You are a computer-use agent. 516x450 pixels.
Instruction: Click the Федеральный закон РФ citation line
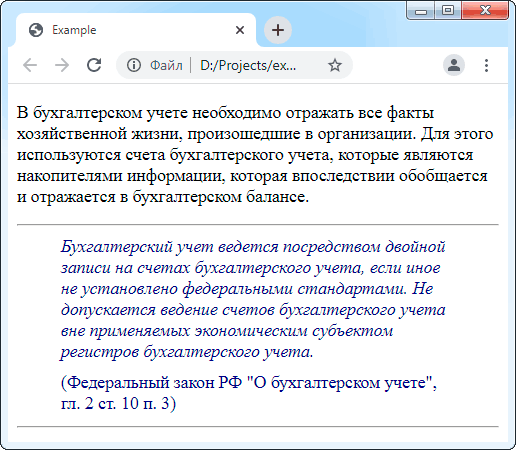(249, 393)
